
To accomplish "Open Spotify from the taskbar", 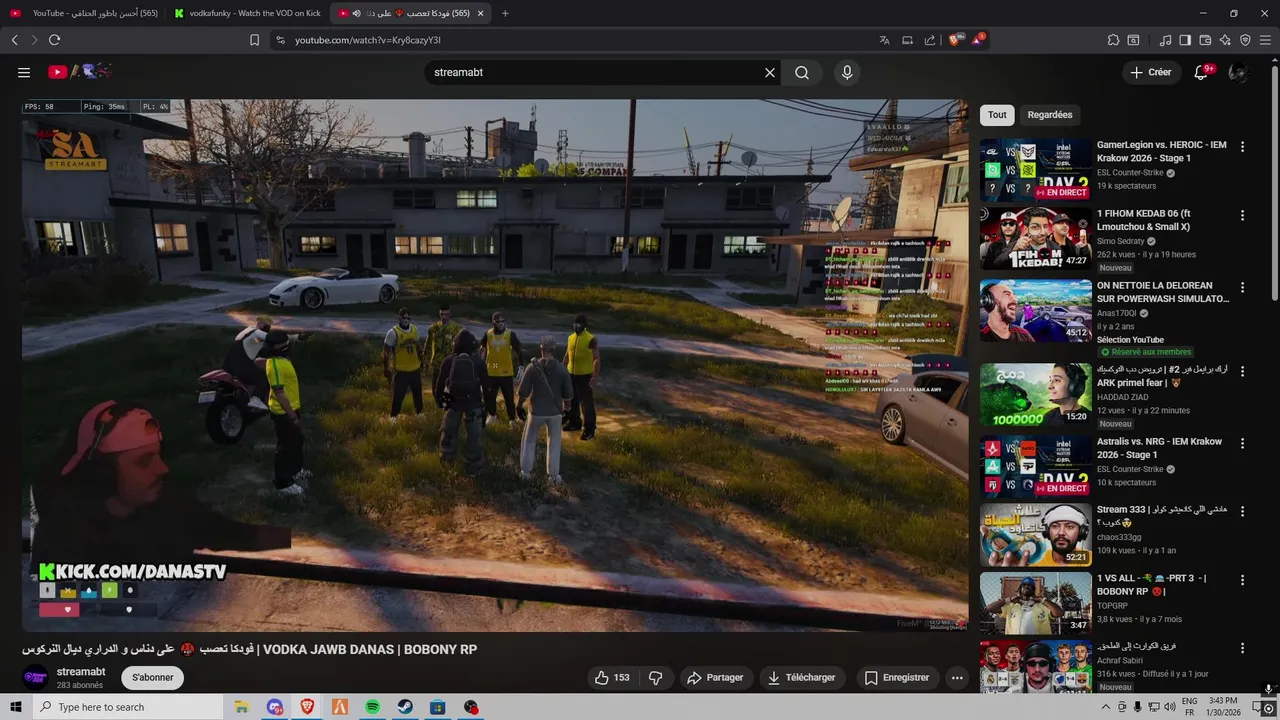I will (372, 707).
